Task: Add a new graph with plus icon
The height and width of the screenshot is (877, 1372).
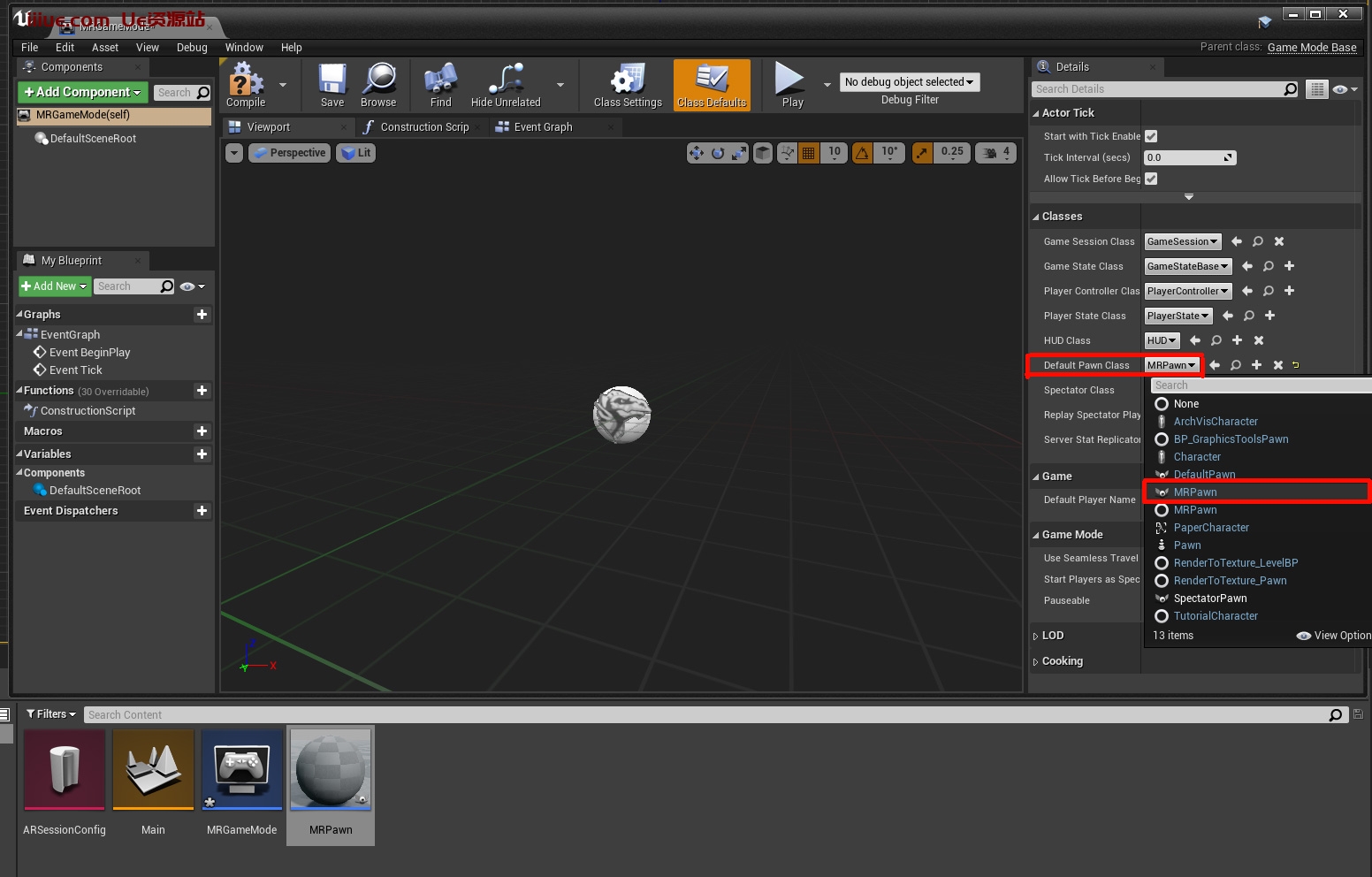Action: (x=202, y=315)
